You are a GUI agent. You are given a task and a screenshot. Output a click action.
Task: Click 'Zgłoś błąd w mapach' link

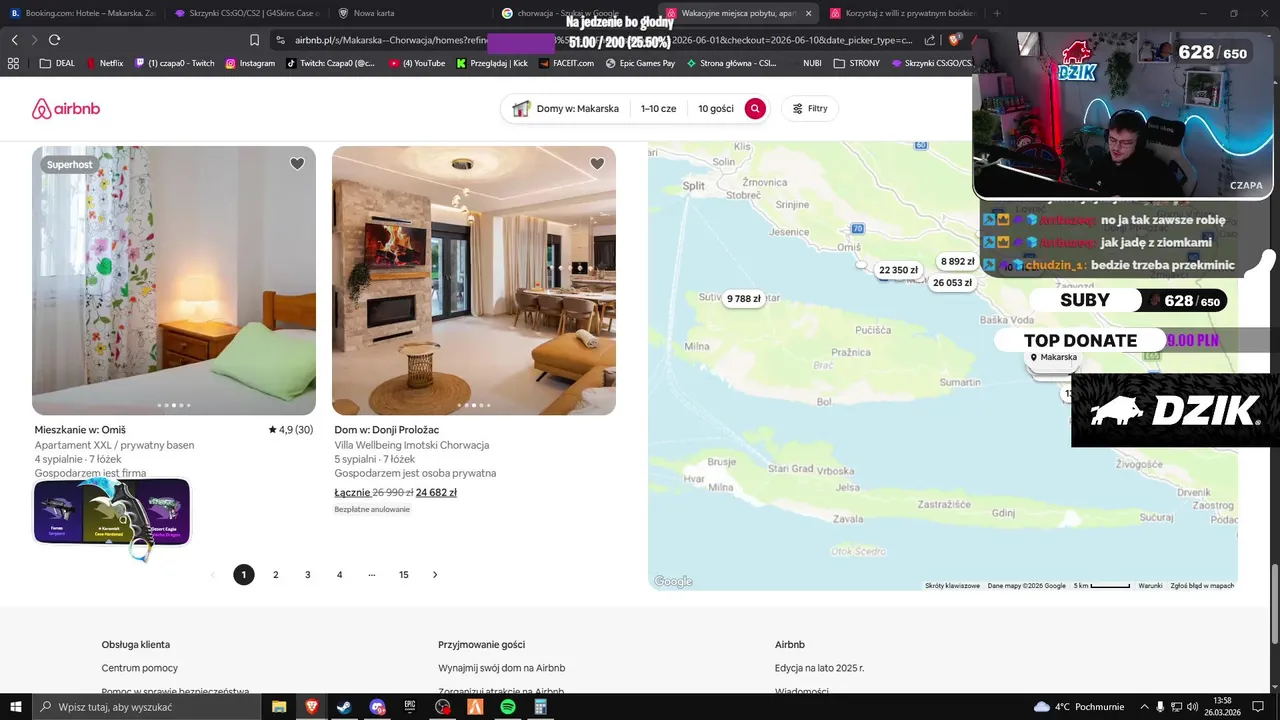coord(1202,586)
